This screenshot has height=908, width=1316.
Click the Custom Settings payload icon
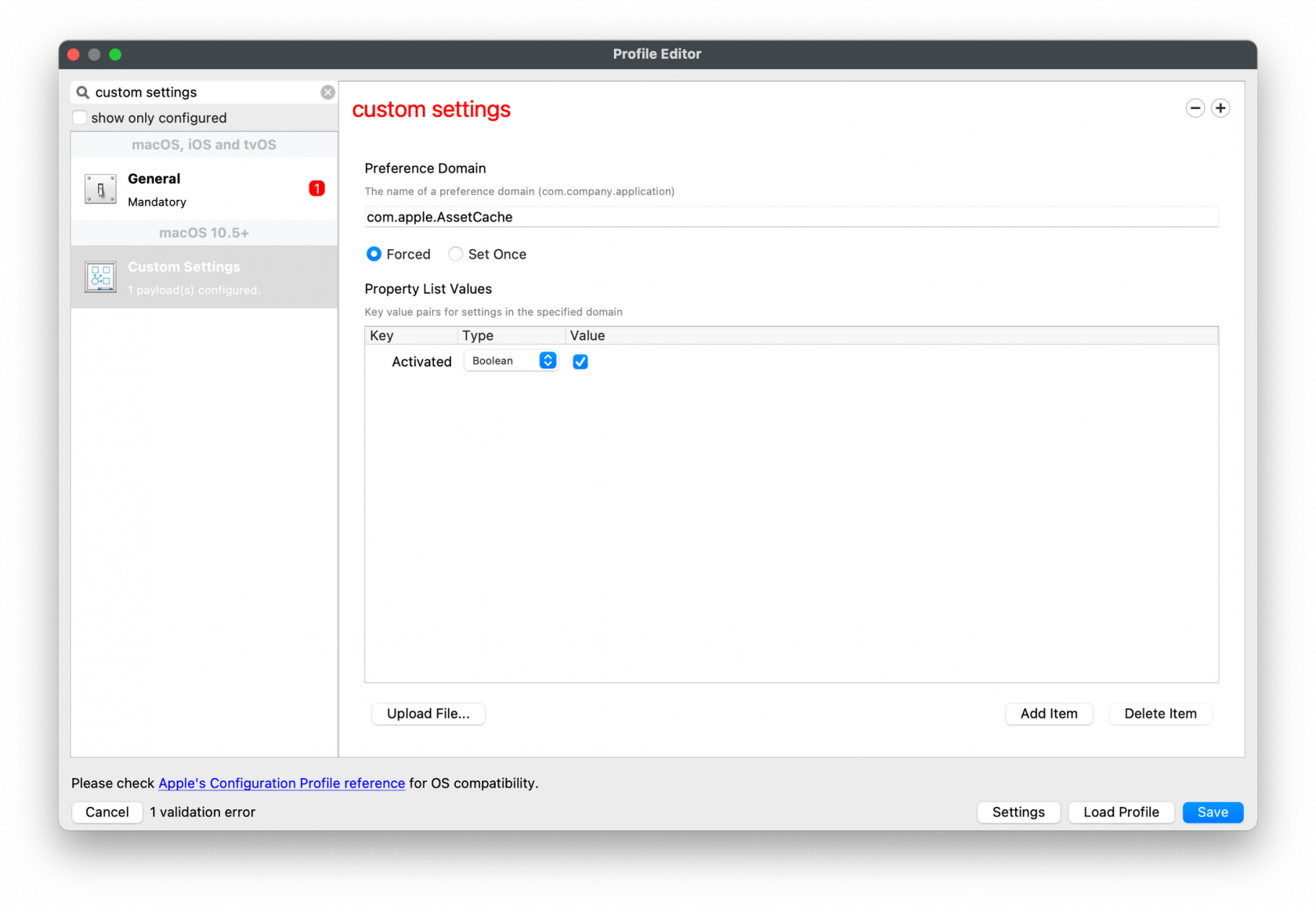click(x=100, y=277)
